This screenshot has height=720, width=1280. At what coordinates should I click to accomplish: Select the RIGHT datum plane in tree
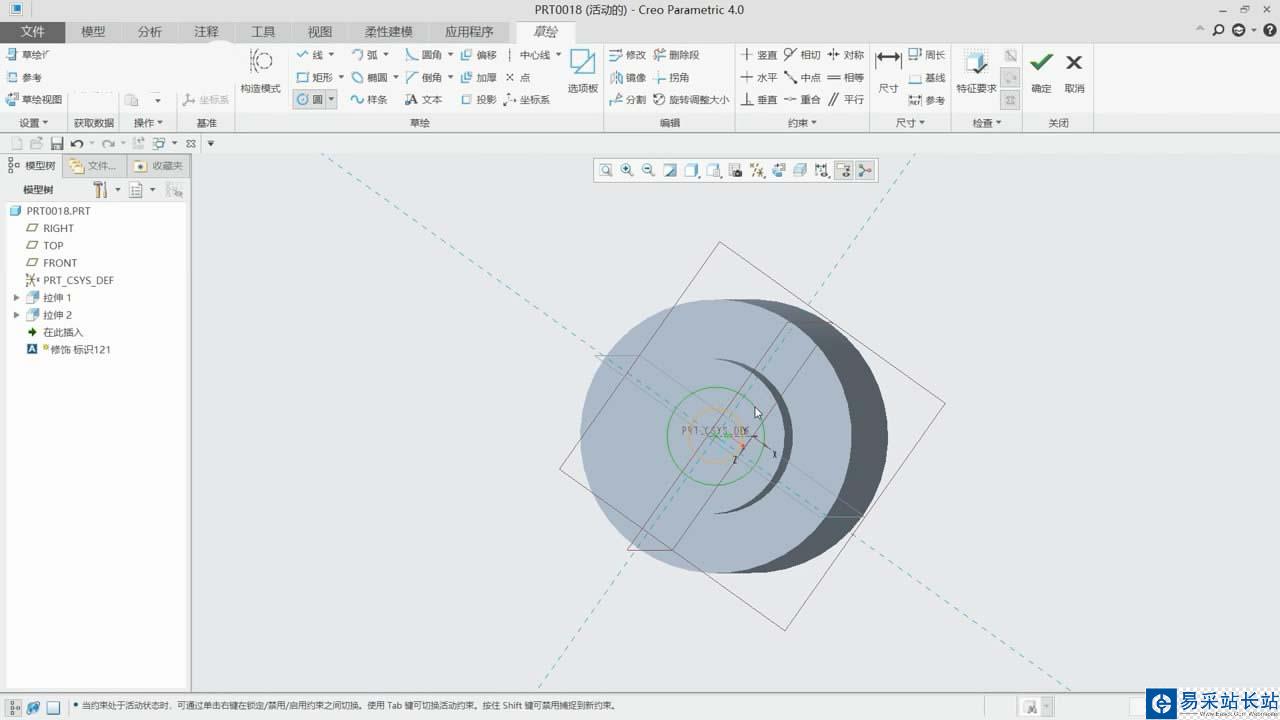pos(50,228)
